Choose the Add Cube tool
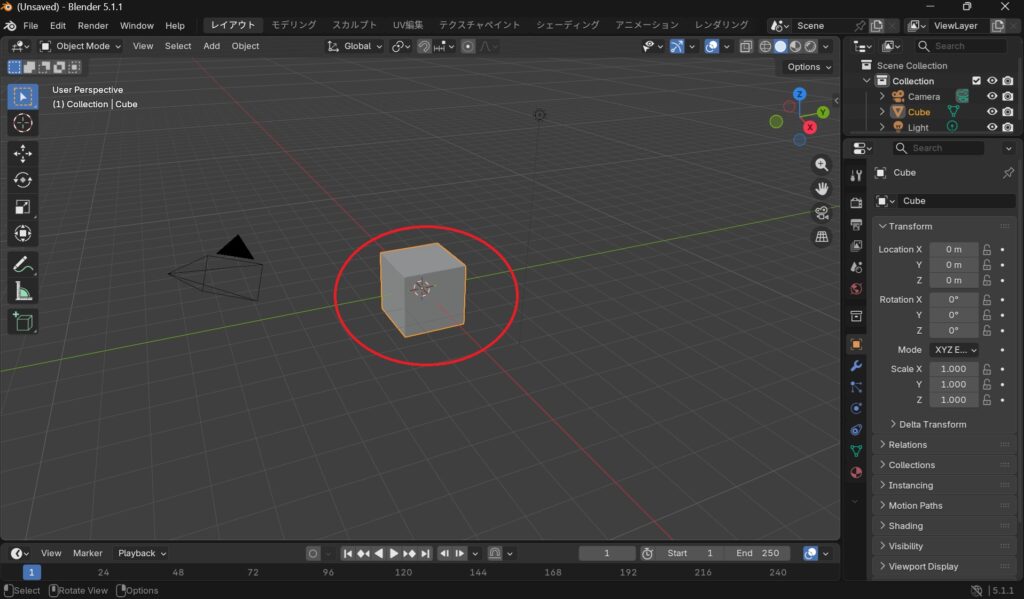Screen dimensions: 1024x599 tap(23, 322)
